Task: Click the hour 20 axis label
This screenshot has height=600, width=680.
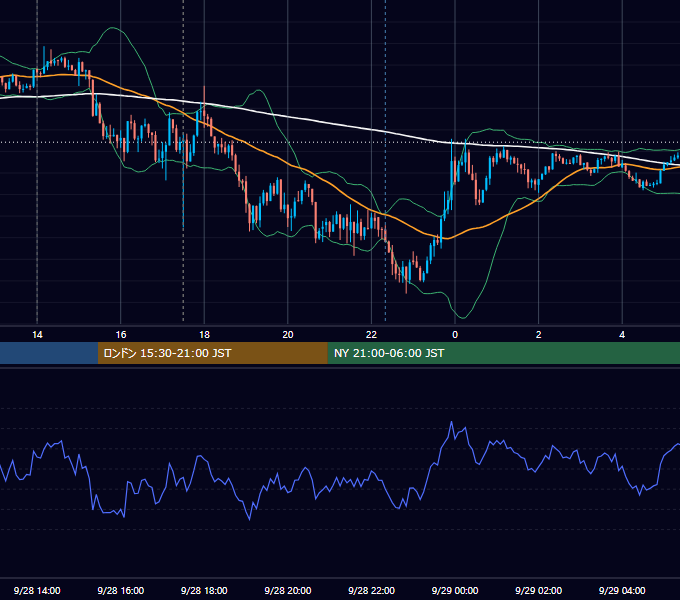Action: click(x=288, y=335)
